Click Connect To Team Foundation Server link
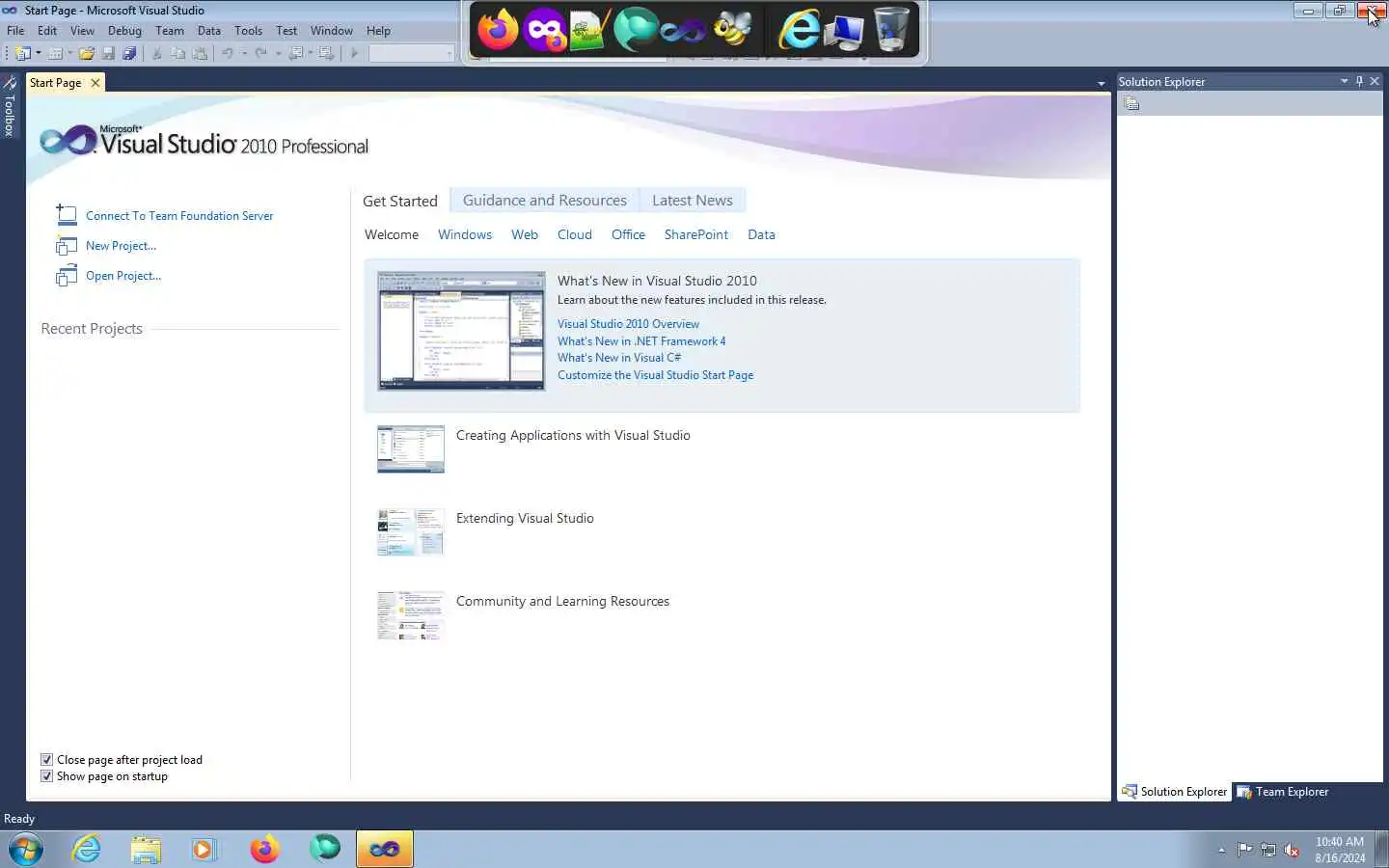 pos(179,216)
